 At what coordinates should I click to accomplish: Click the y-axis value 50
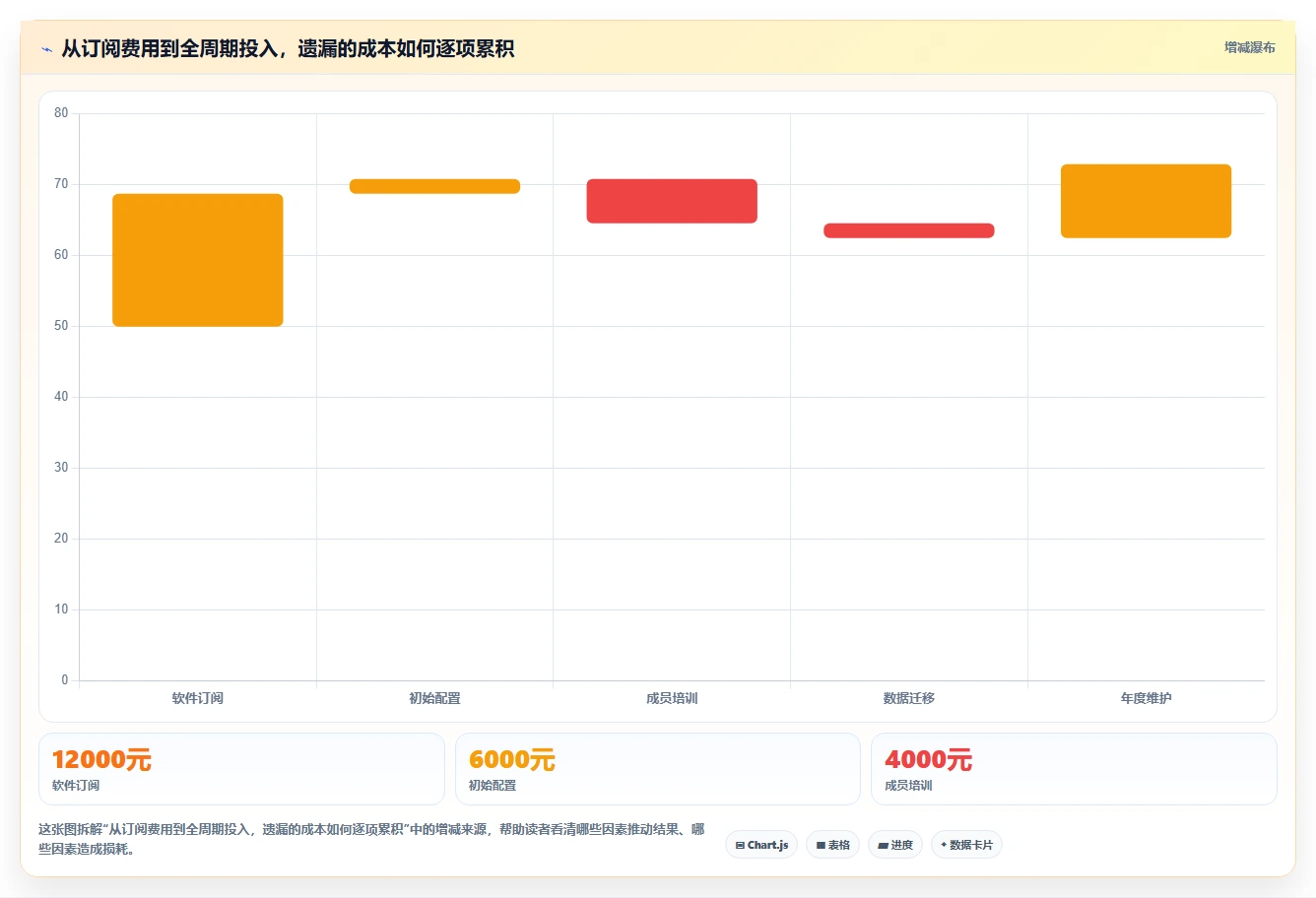point(61,326)
